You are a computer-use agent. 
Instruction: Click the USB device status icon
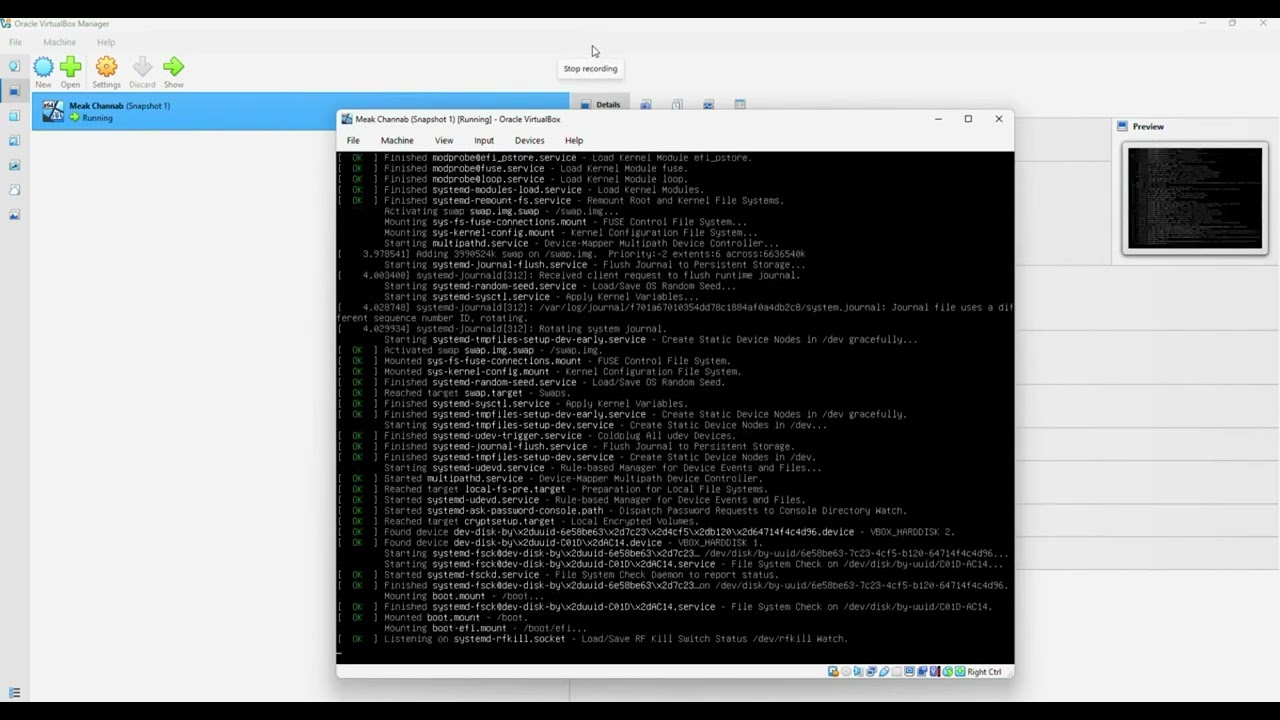tap(884, 672)
